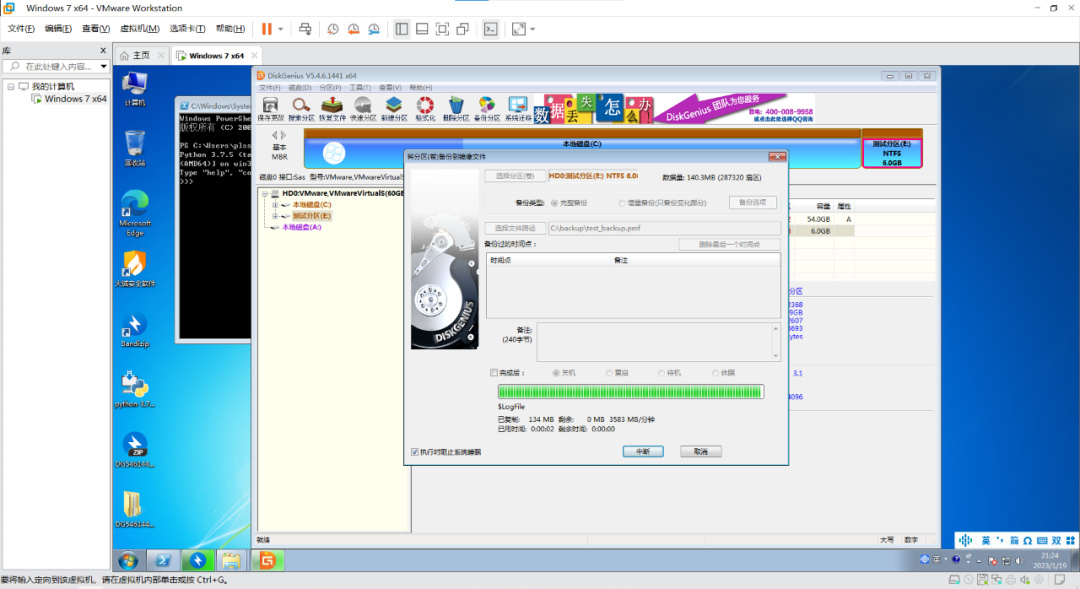
Task: Click VMware enter full screen icon
Action: 442,29
